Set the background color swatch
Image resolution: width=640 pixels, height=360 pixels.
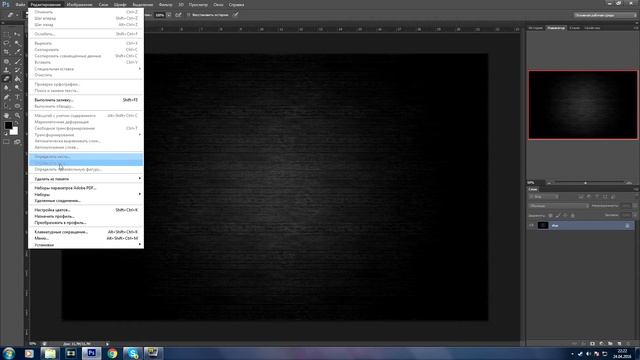point(15,132)
